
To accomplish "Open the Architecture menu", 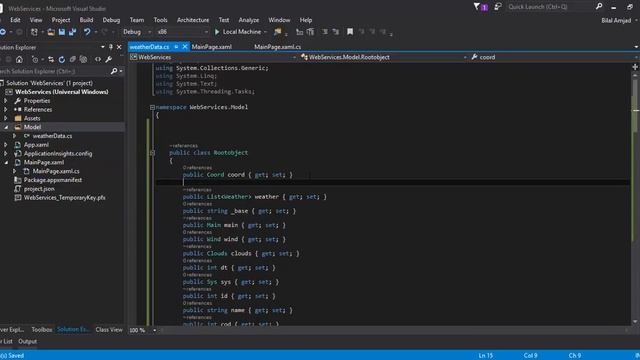I will pyautogui.click(x=193, y=20).
